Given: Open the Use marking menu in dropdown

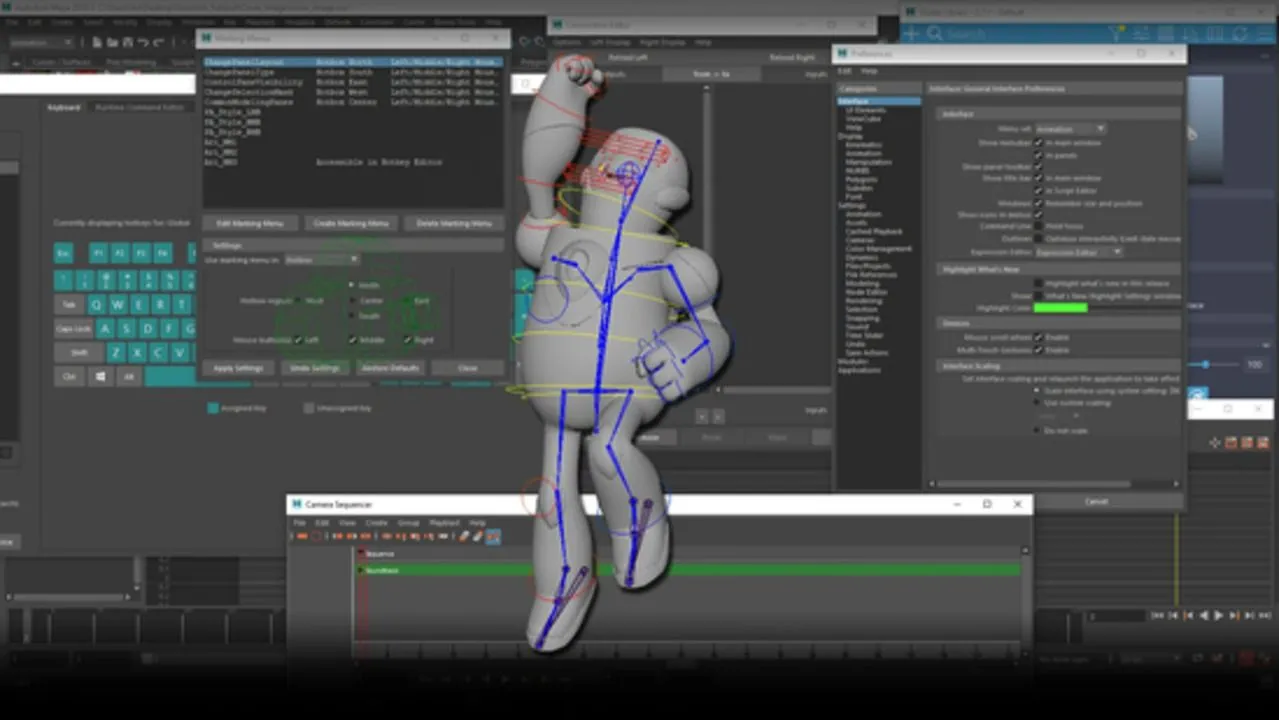Looking at the screenshot, I should (322, 259).
